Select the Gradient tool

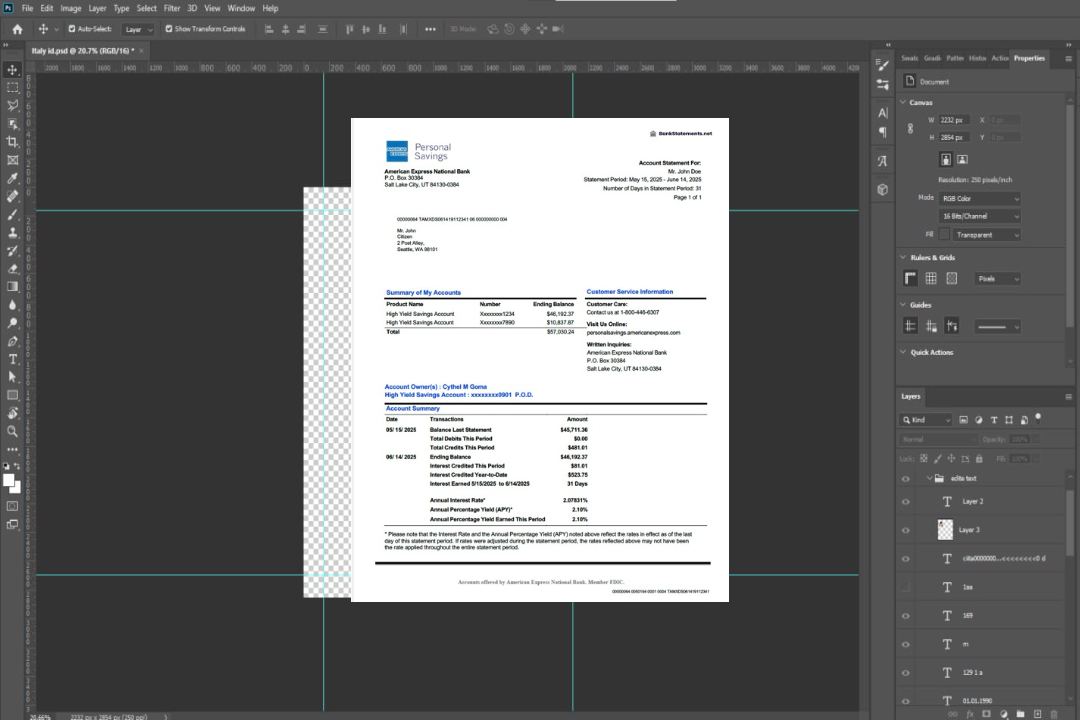[x=12, y=287]
